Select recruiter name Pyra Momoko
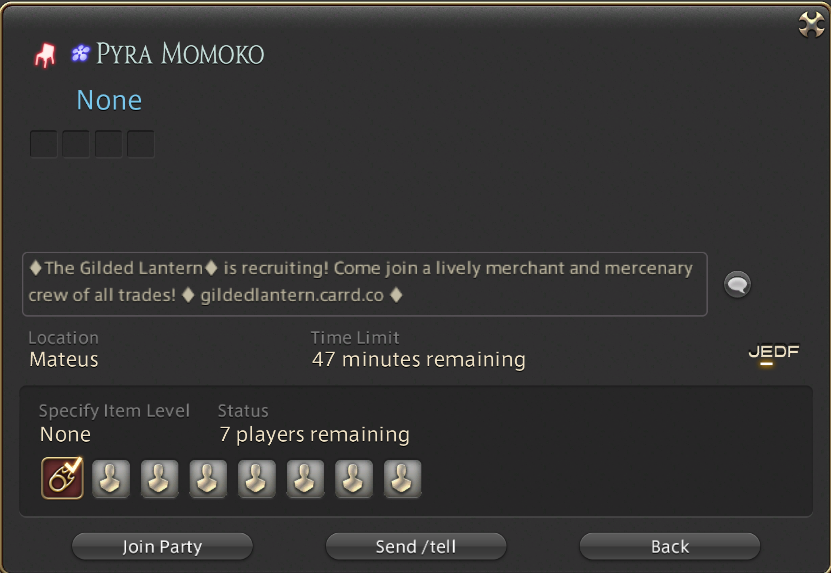This screenshot has height=573, width=831. click(180, 54)
